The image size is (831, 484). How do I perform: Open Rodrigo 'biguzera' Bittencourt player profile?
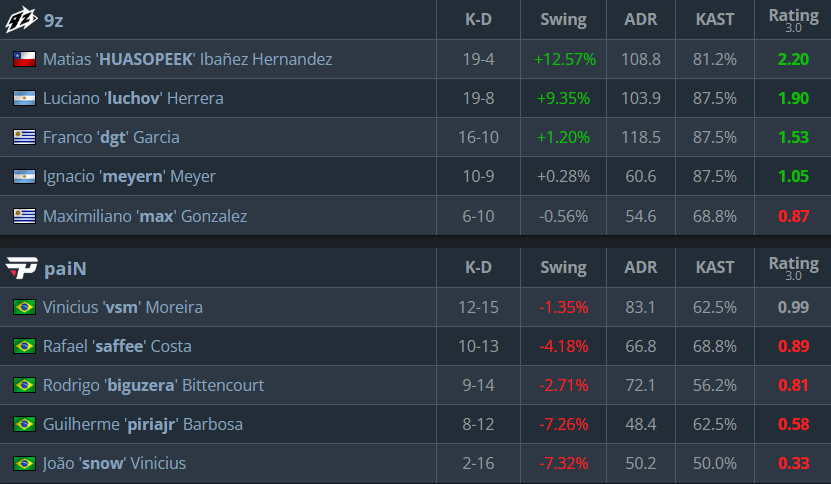pyautogui.click(x=153, y=385)
